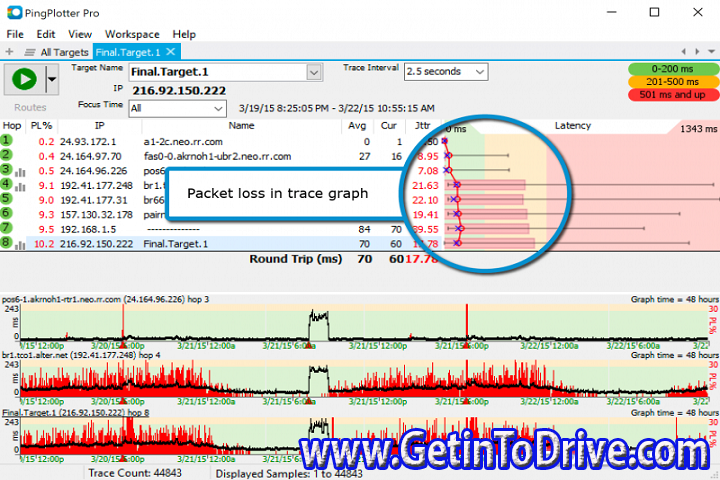The width and height of the screenshot is (720, 480).
Task: Select the row with IP 24.93.172.1
Action: (x=220, y=142)
